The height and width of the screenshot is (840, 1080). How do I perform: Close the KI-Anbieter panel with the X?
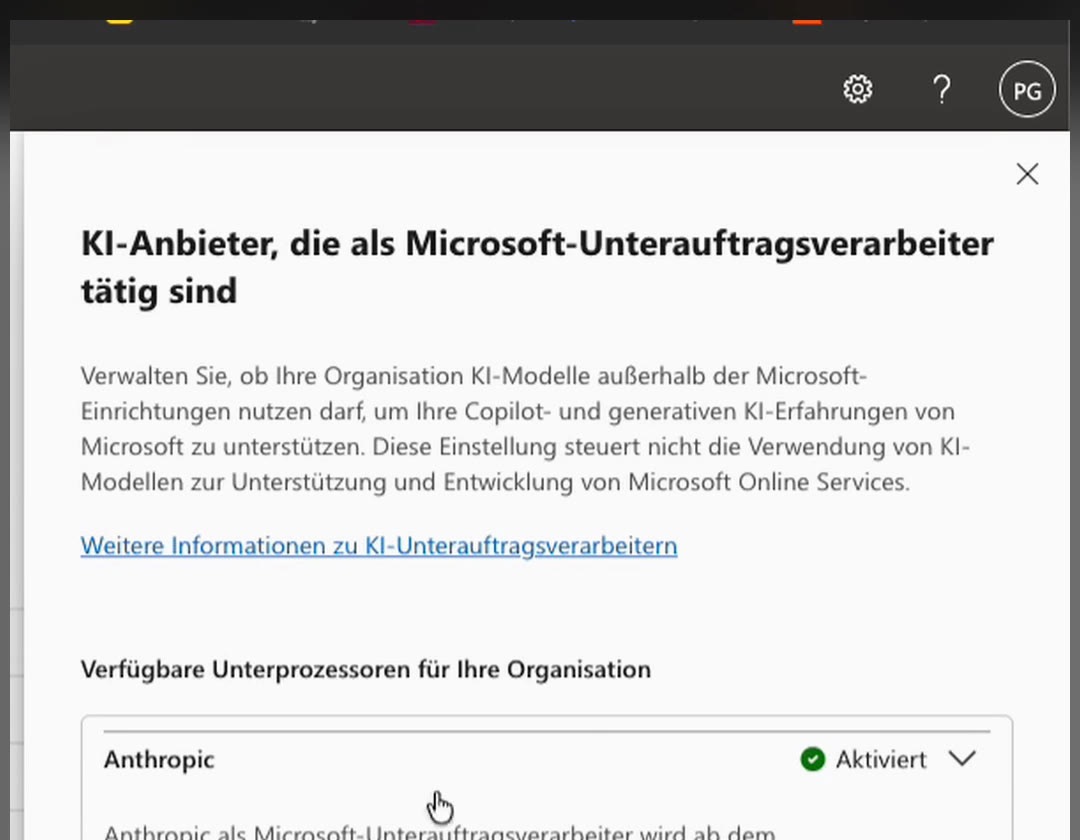(1027, 174)
